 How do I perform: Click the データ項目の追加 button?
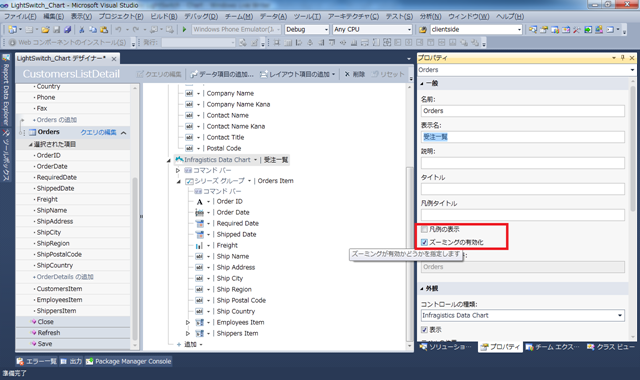pos(222,74)
